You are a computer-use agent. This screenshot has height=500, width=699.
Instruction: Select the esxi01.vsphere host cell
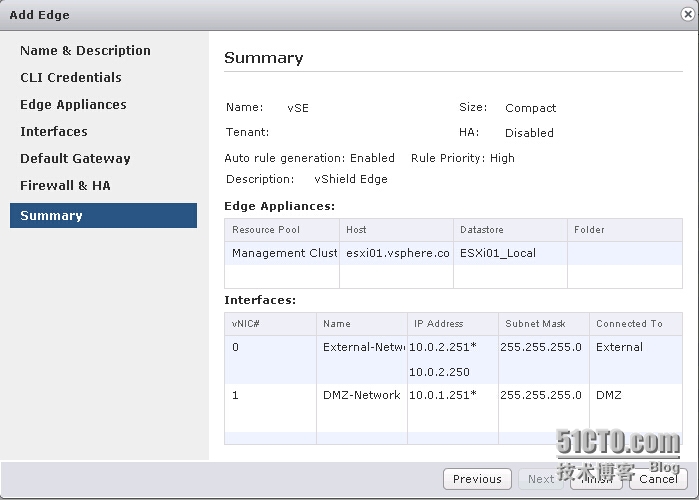tap(396, 253)
